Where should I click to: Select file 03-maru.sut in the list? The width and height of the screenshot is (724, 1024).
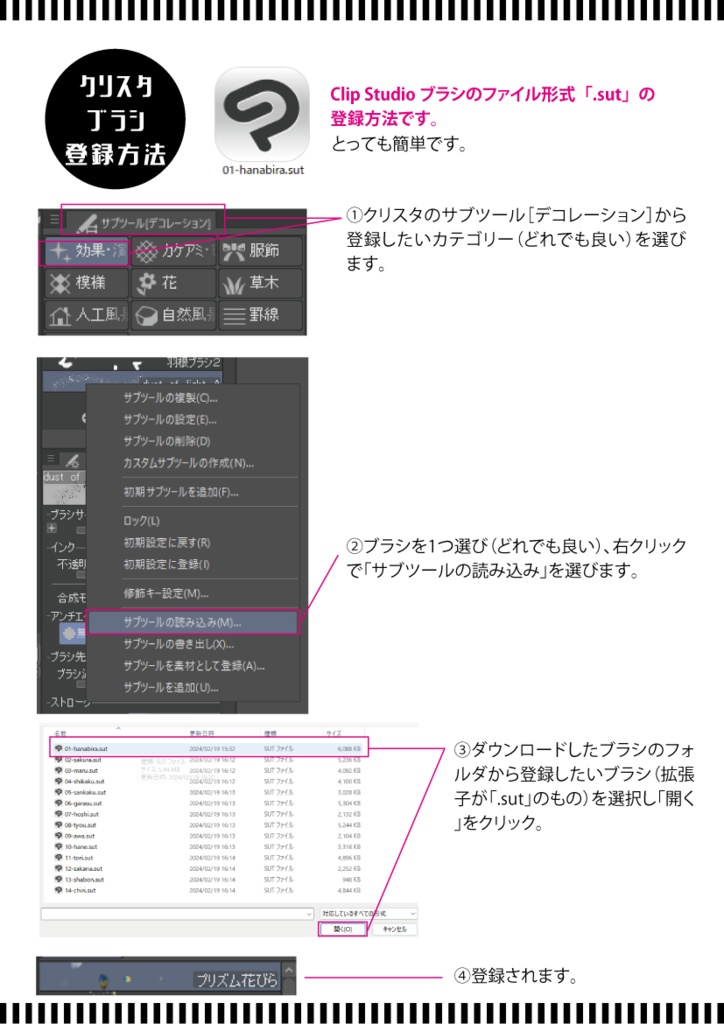coord(210,771)
